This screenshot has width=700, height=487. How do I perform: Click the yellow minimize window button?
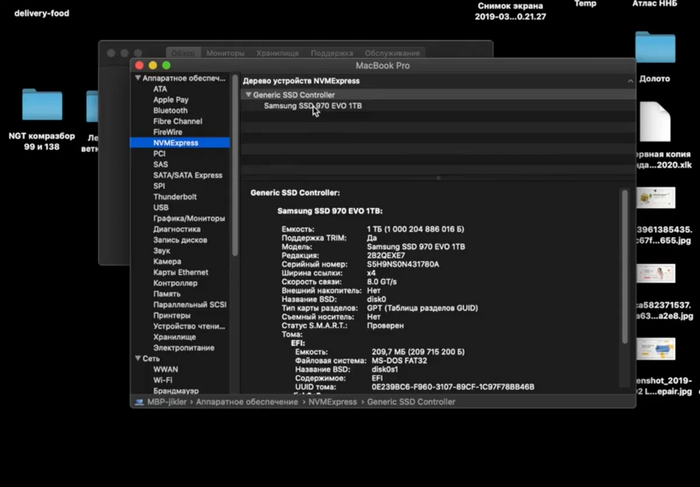pyautogui.click(x=153, y=65)
